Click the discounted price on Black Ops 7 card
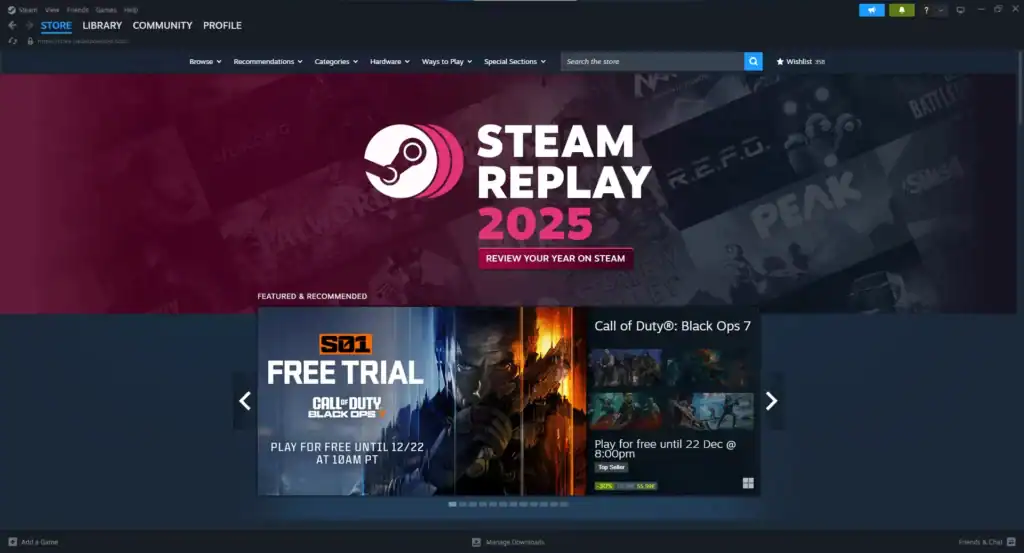Screen dimensions: 1024x553 [646, 486]
